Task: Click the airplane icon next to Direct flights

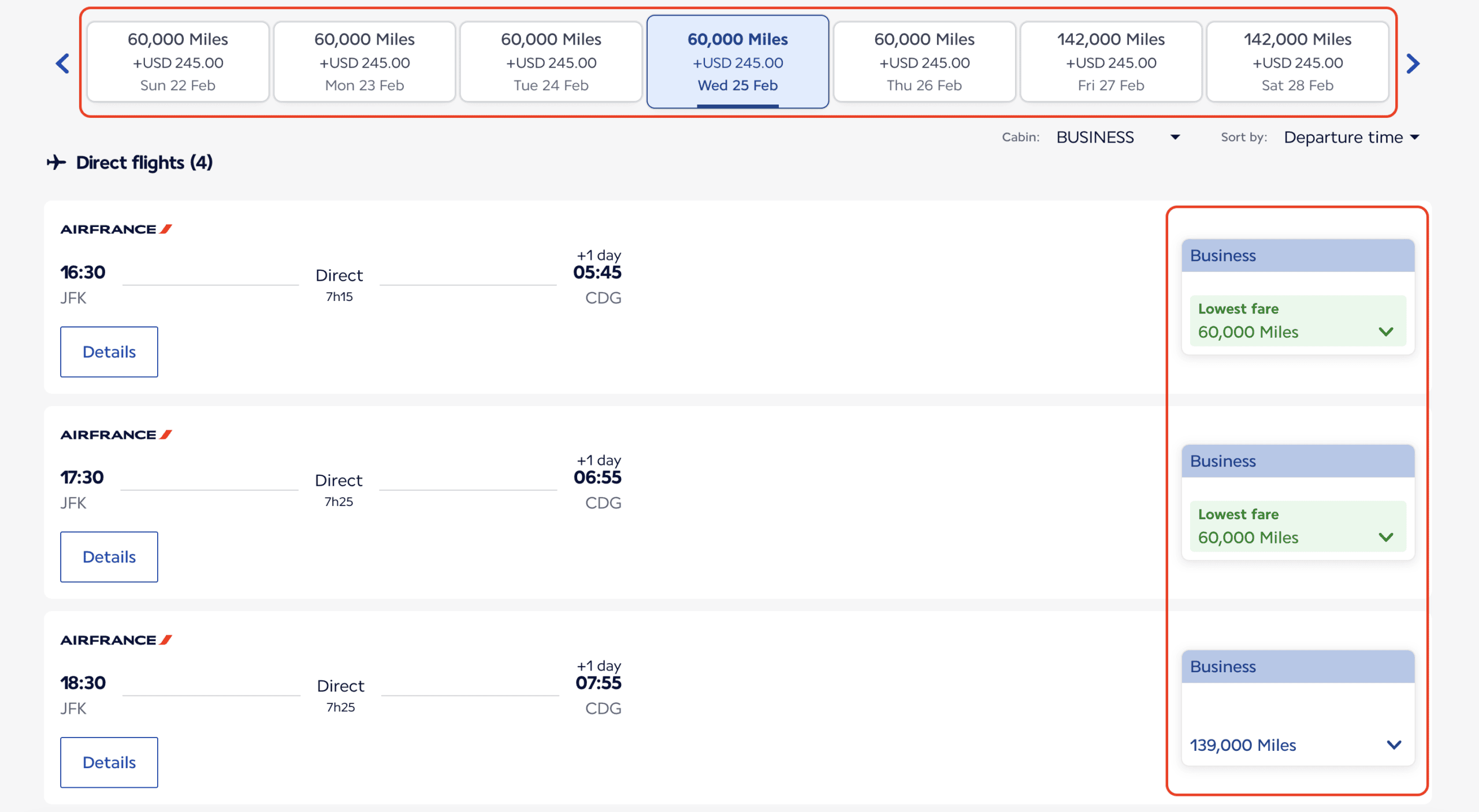Action: pos(56,162)
